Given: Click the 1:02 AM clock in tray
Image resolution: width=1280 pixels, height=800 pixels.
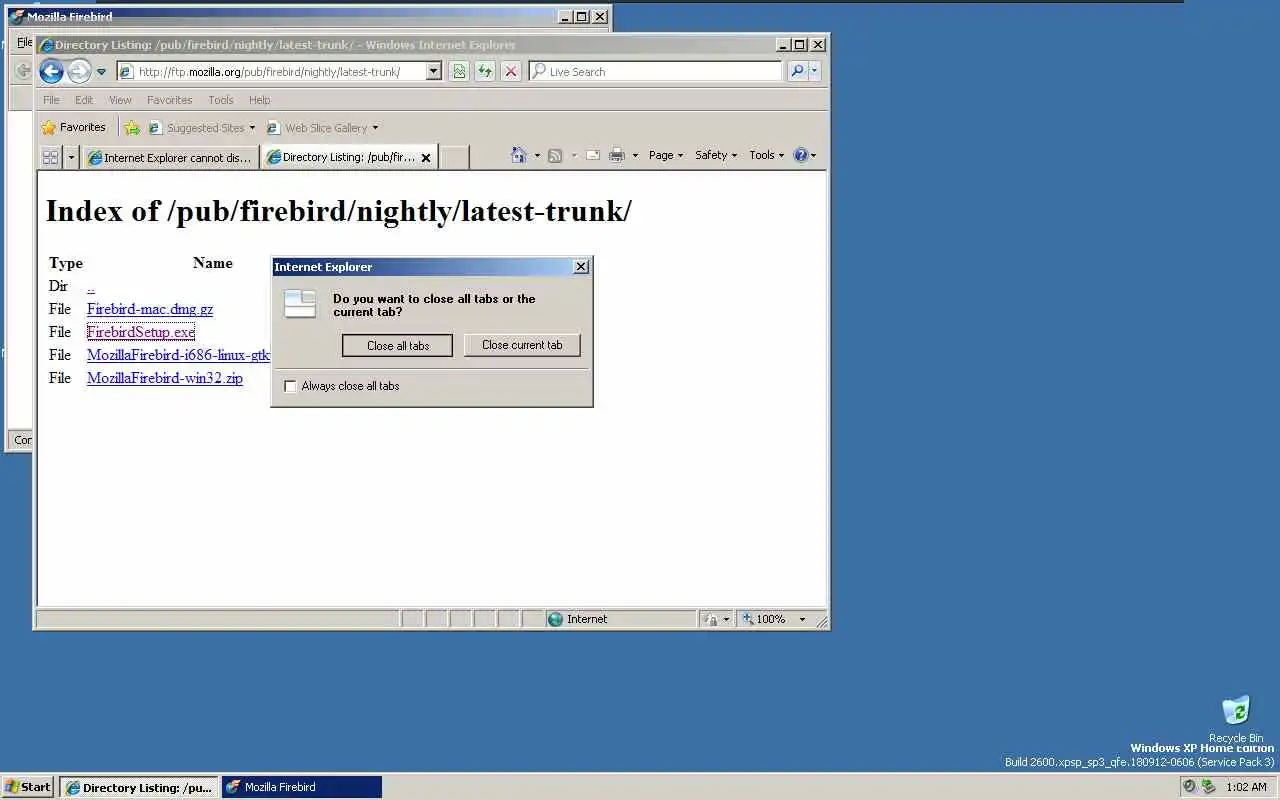Looking at the screenshot, I should tap(1246, 787).
